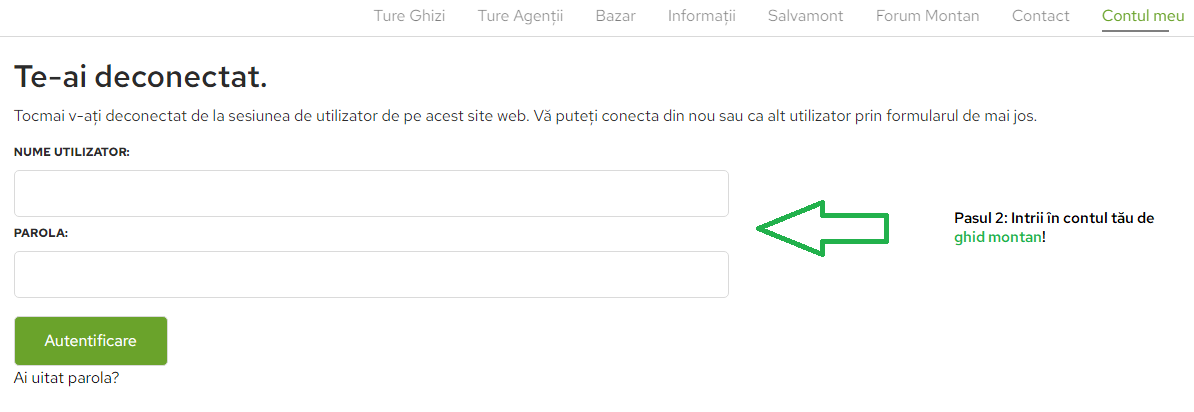Click inside the Parola input field

371,274
